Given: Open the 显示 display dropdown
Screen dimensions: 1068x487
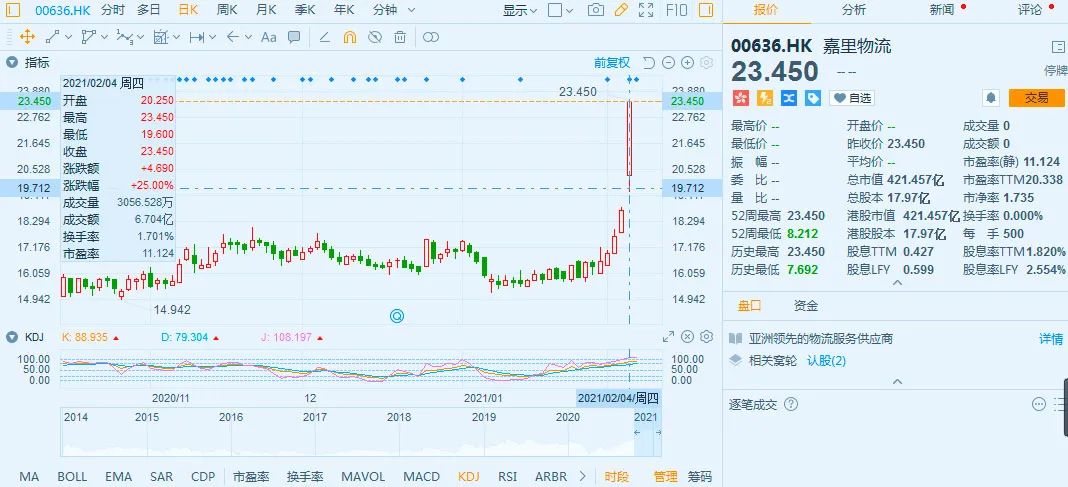Looking at the screenshot, I should [520, 10].
